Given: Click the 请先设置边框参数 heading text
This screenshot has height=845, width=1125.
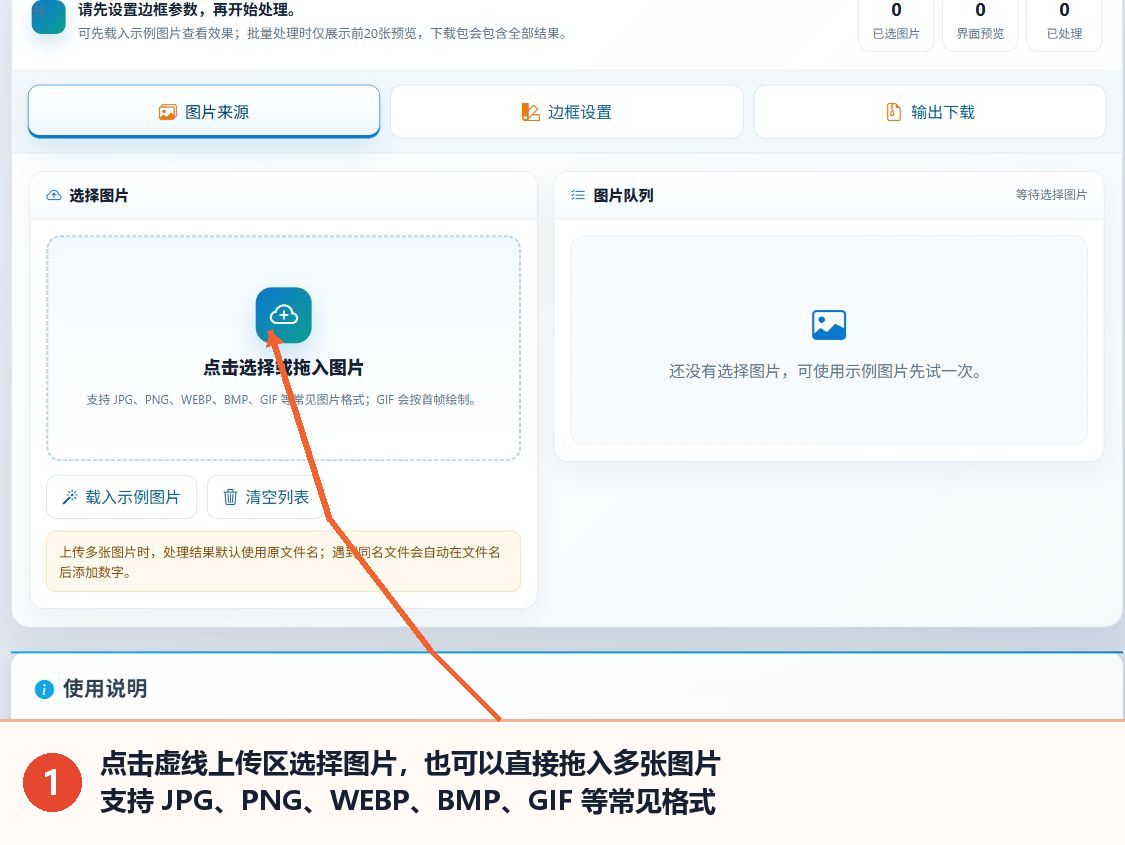Looking at the screenshot, I should (187, 10).
